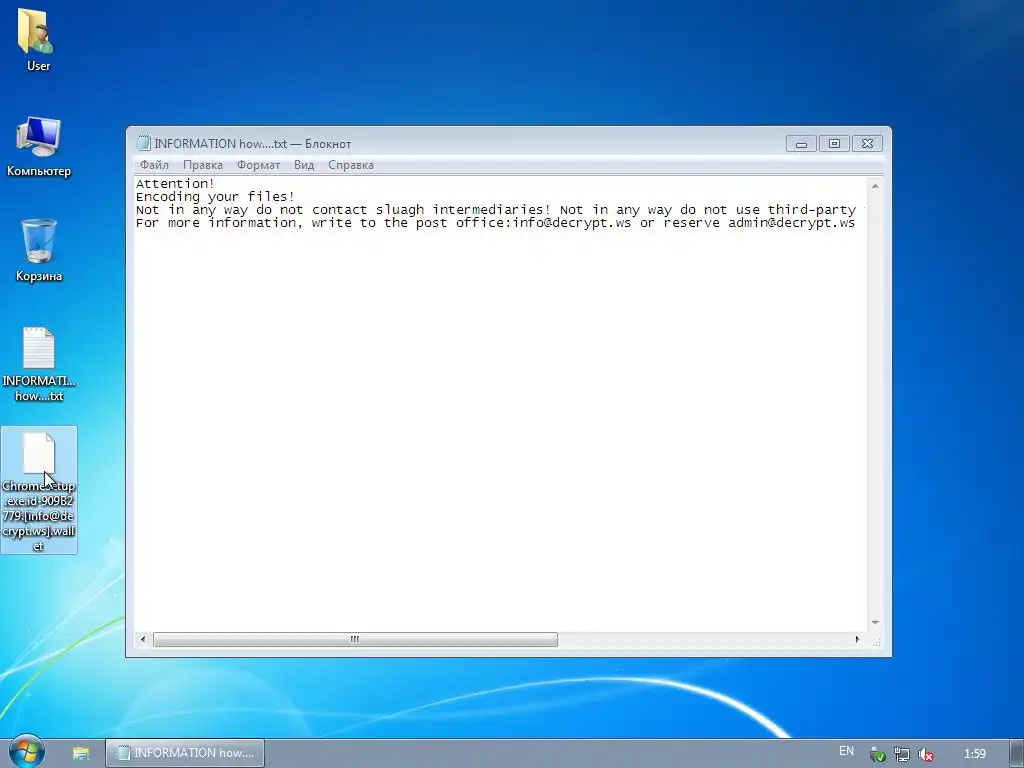Open the Правка menu
1024x768 pixels.
(x=202, y=165)
